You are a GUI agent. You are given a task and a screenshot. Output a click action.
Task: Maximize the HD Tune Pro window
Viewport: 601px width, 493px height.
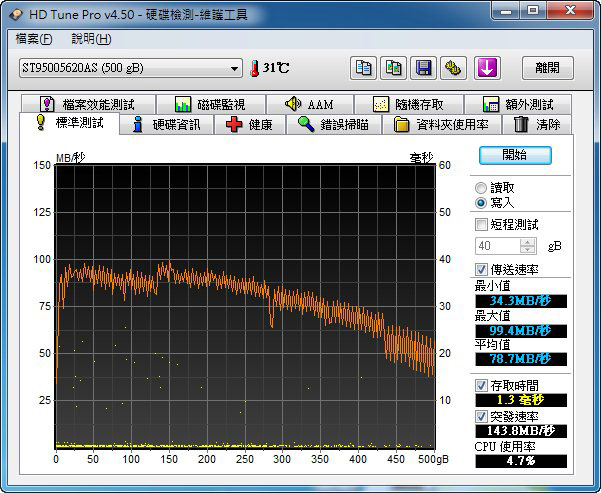coord(532,11)
